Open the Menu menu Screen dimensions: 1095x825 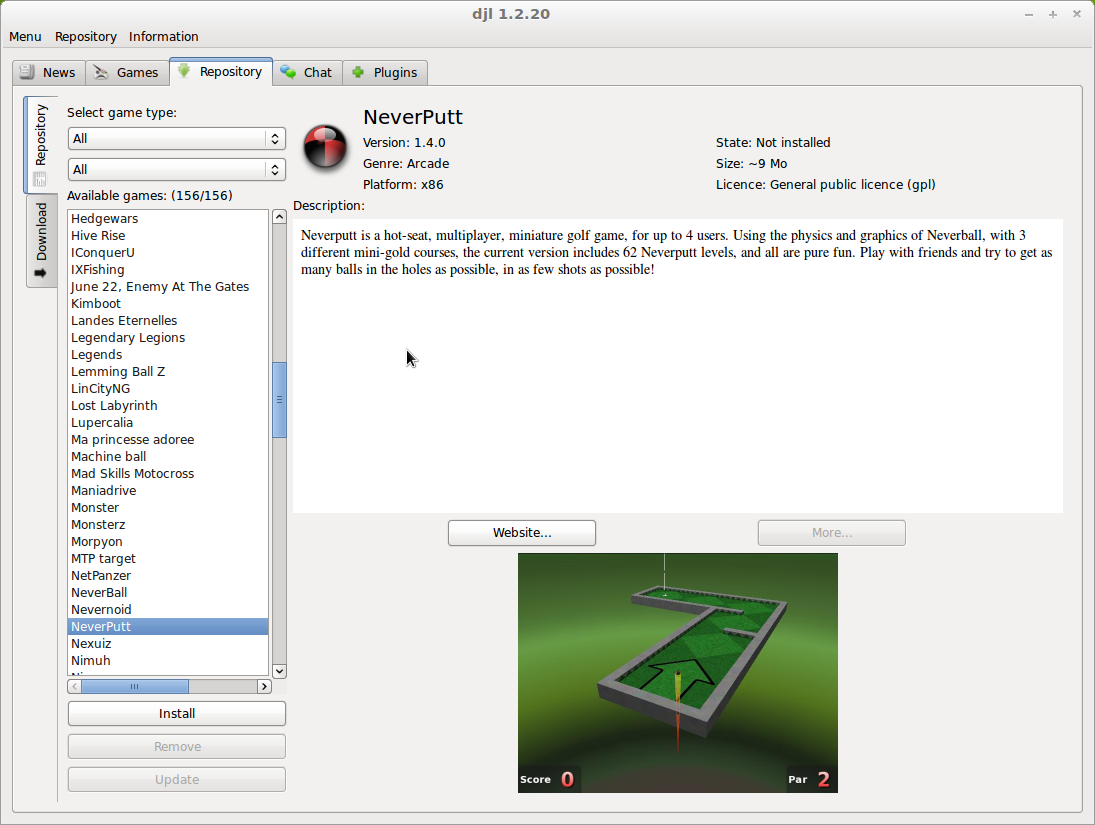click(25, 36)
